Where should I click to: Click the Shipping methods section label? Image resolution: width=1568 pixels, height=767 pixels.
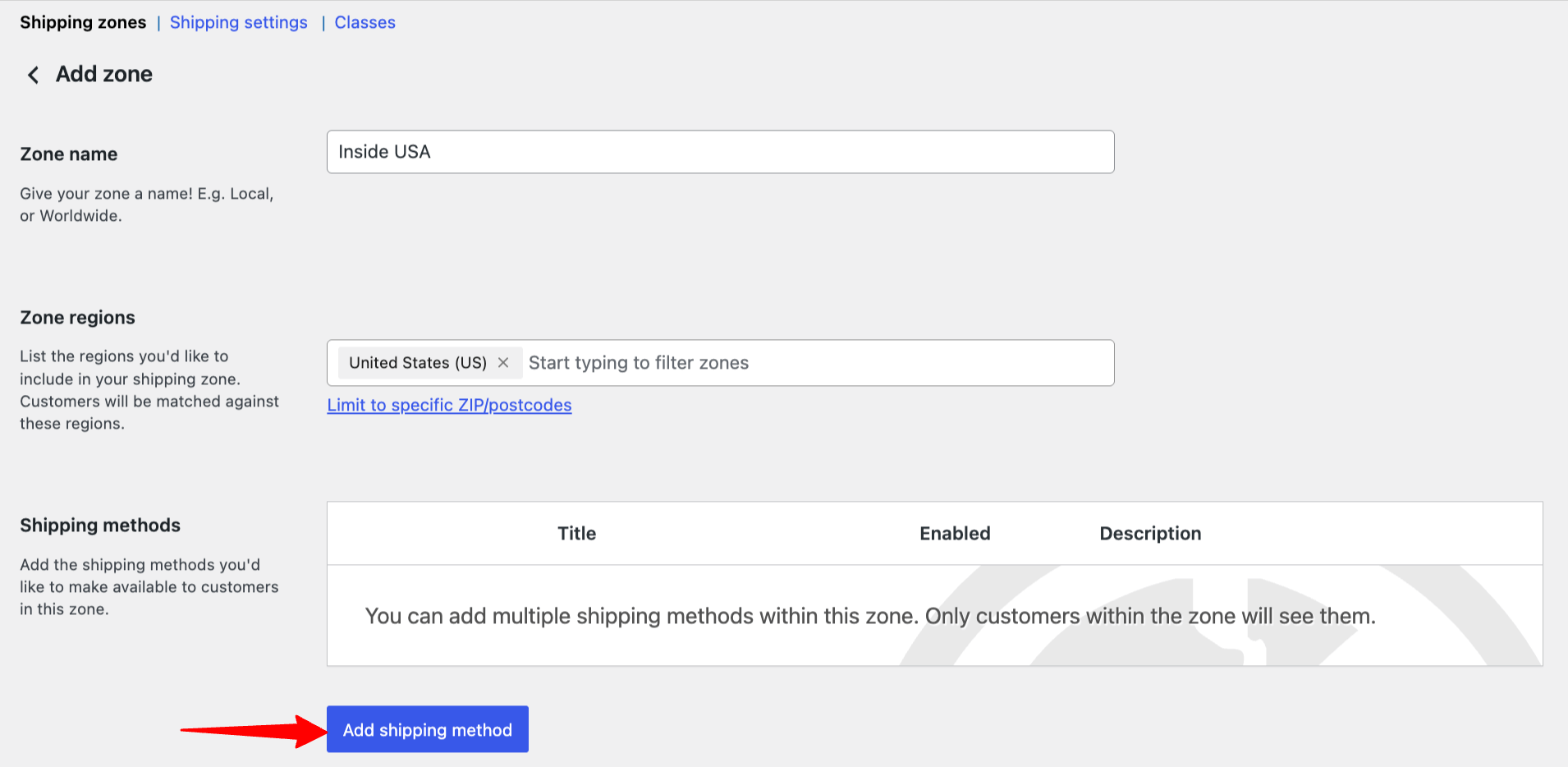coord(100,526)
